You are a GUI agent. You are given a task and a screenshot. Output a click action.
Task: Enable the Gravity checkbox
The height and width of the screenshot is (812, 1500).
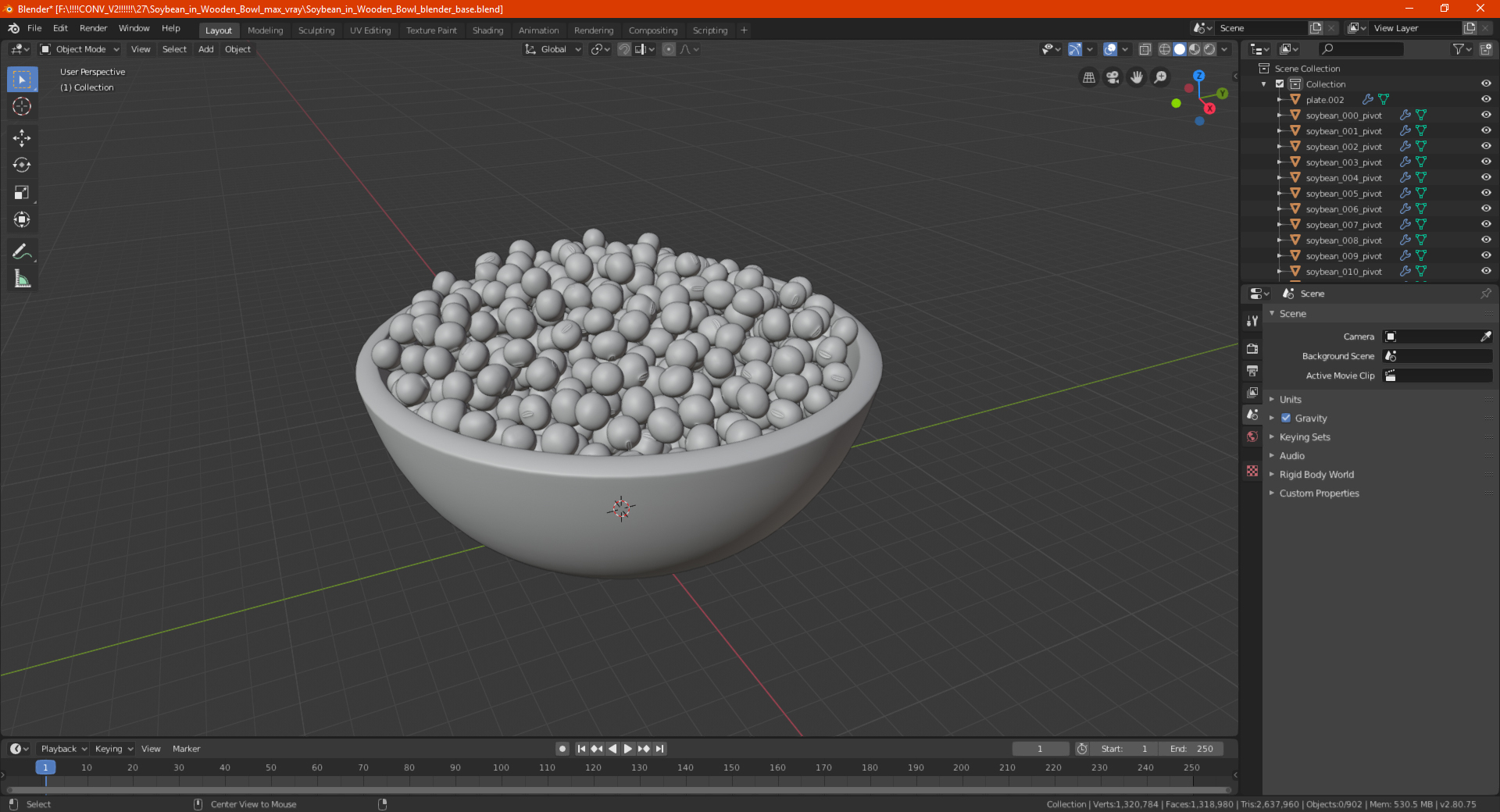[1286, 418]
